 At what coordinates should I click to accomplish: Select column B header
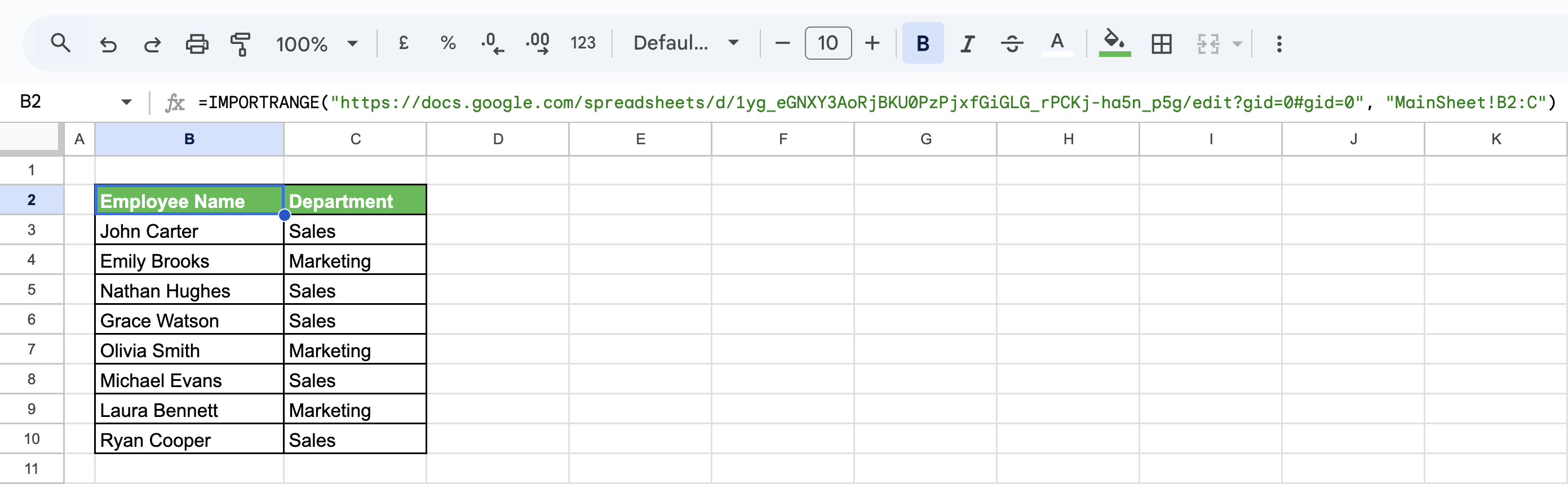click(189, 139)
